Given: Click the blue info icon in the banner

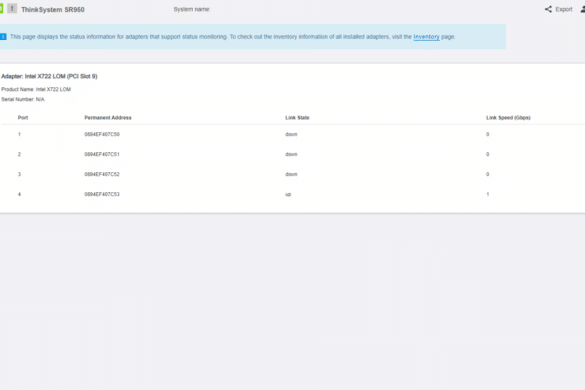Looking at the screenshot, I should (x=3, y=37).
